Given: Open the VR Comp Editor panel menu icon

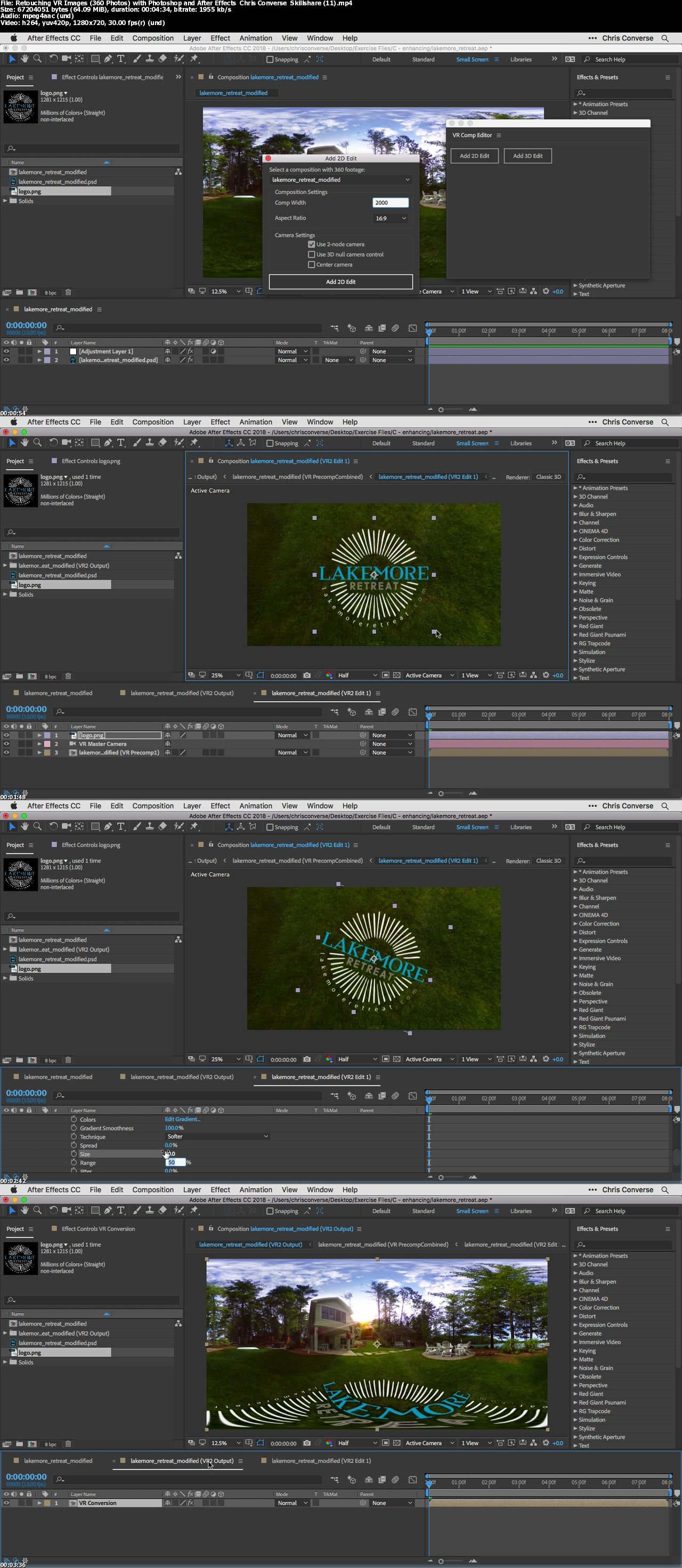Looking at the screenshot, I should point(499,135).
